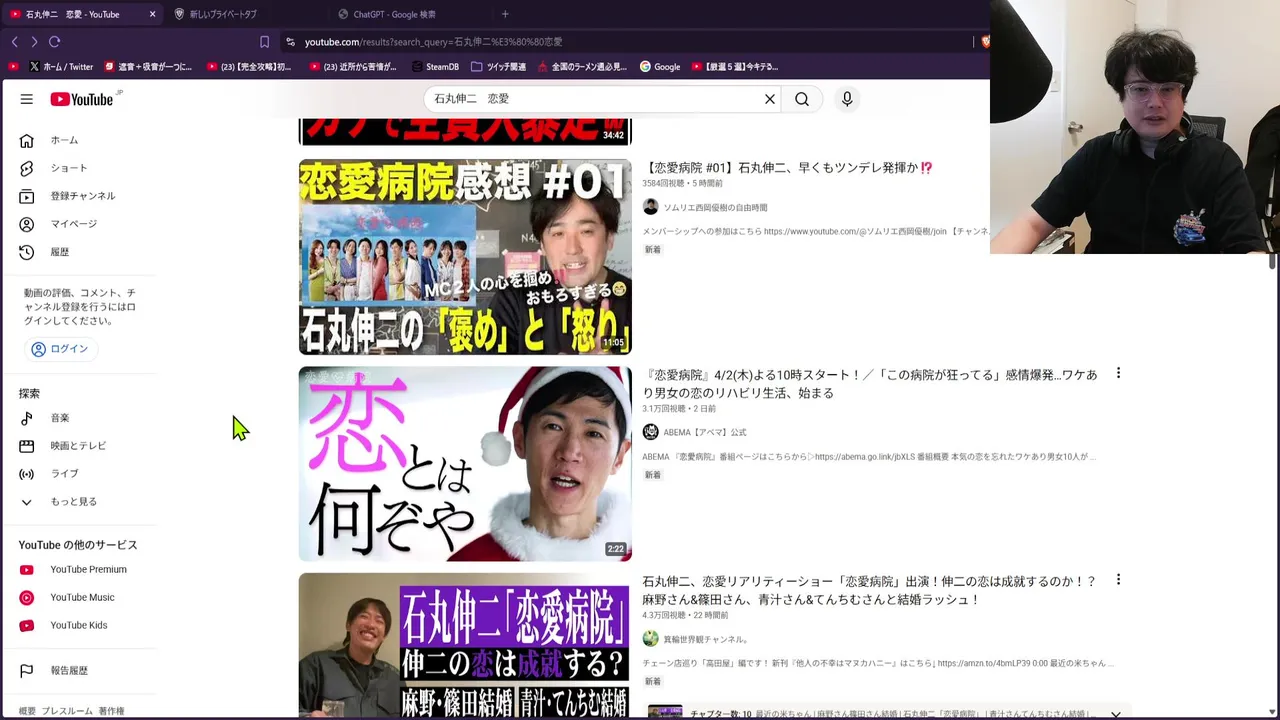The width and height of the screenshot is (1280, 720).
Task: Open 著作権 footer link
Action: tap(111, 711)
